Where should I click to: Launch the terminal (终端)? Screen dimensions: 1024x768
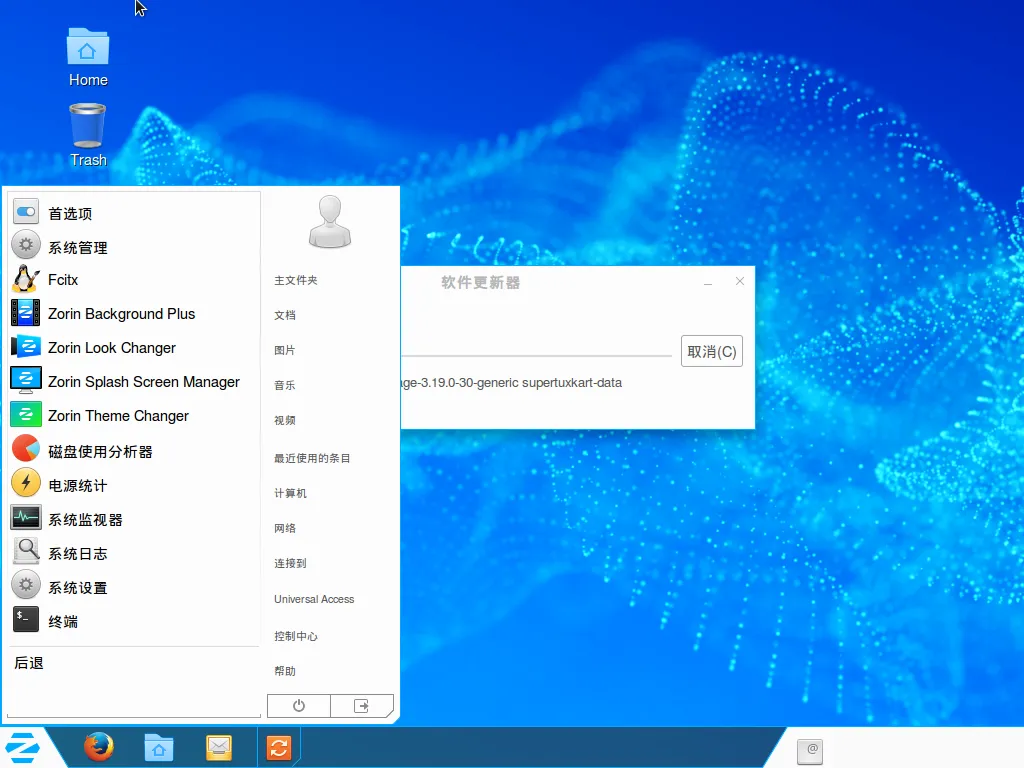[x=62, y=621]
